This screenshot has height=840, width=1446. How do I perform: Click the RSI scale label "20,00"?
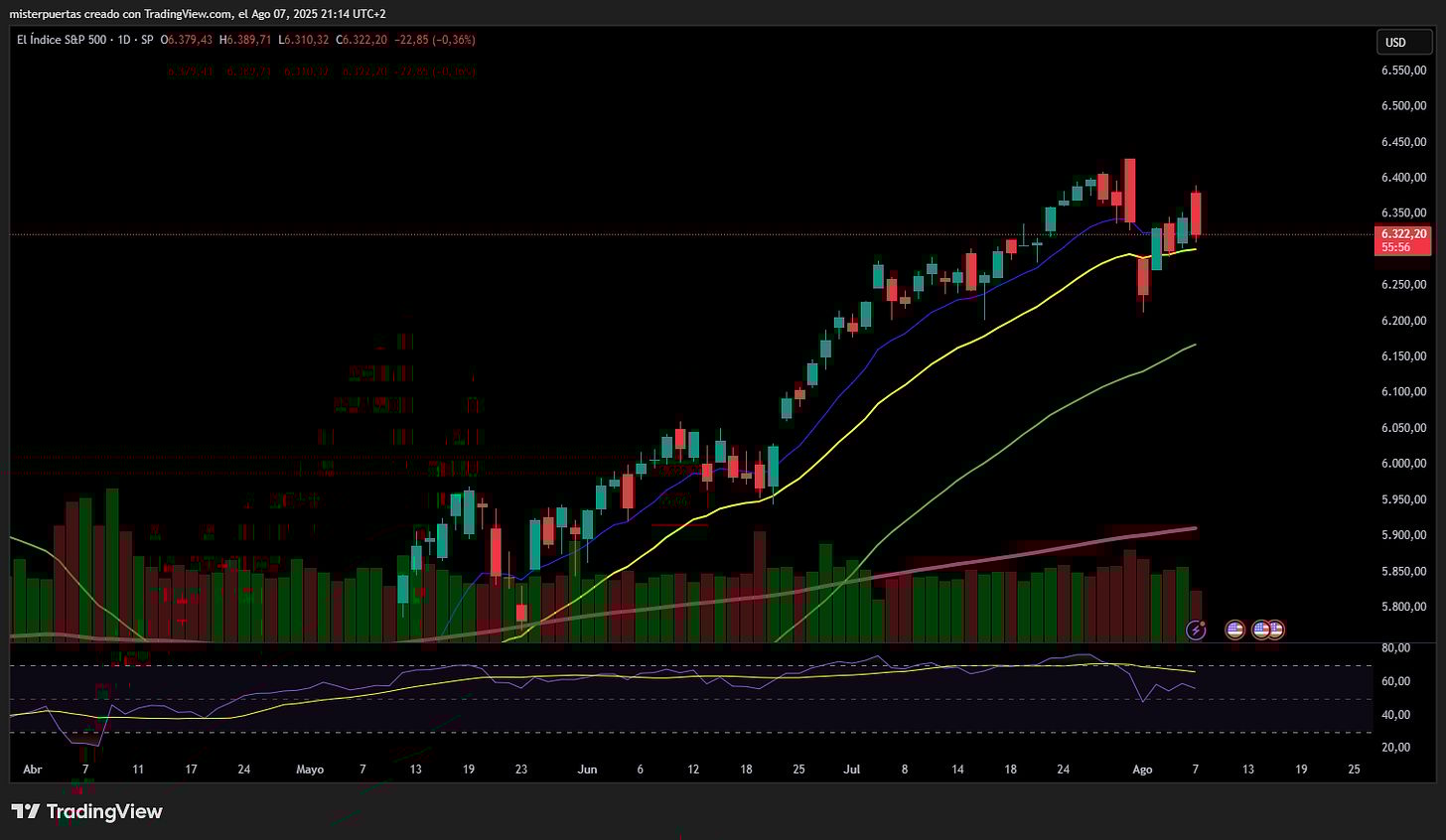pyautogui.click(x=1395, y=748)
